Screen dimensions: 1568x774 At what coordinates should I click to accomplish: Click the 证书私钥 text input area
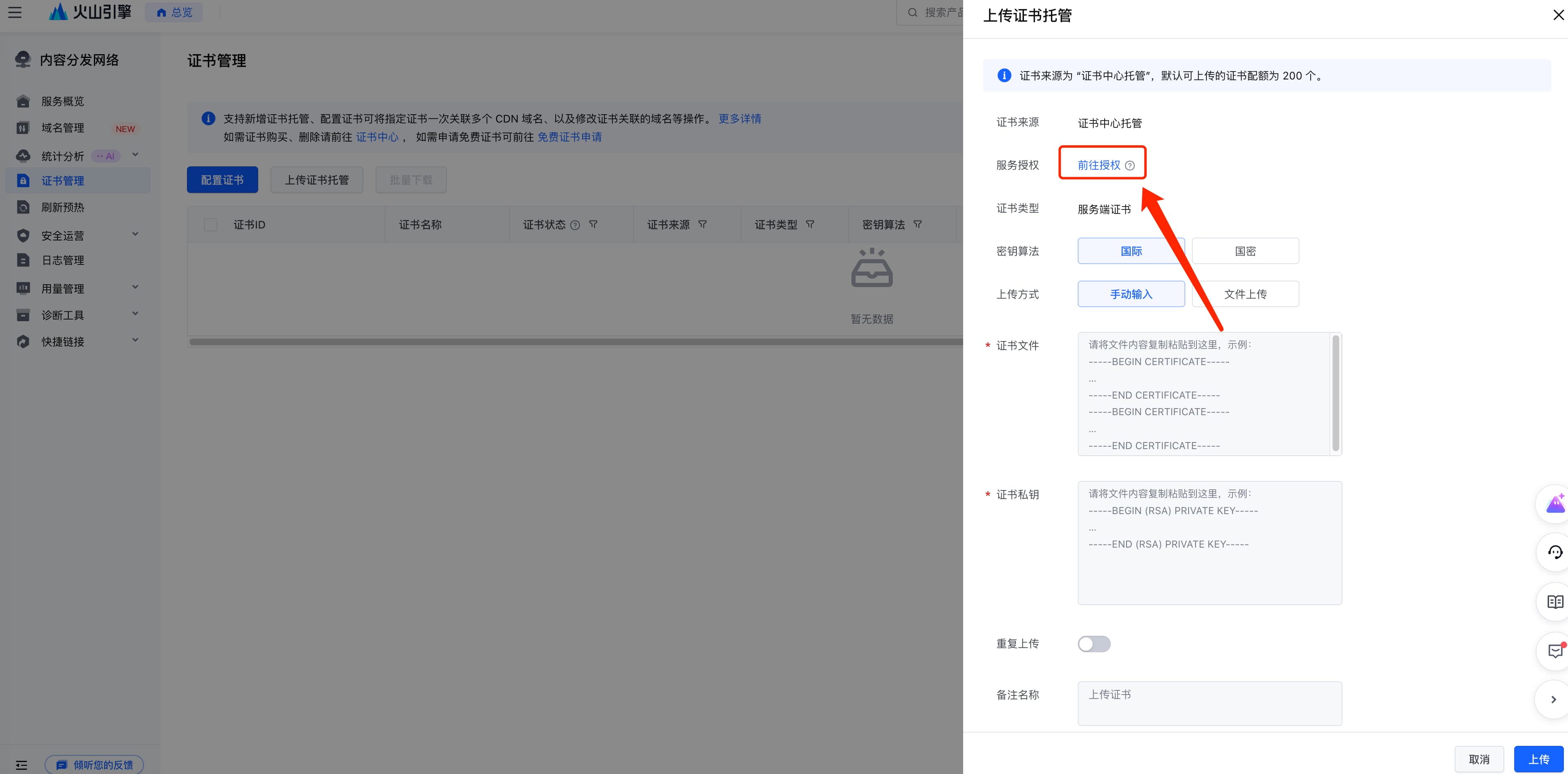(x=1209, y=543)
